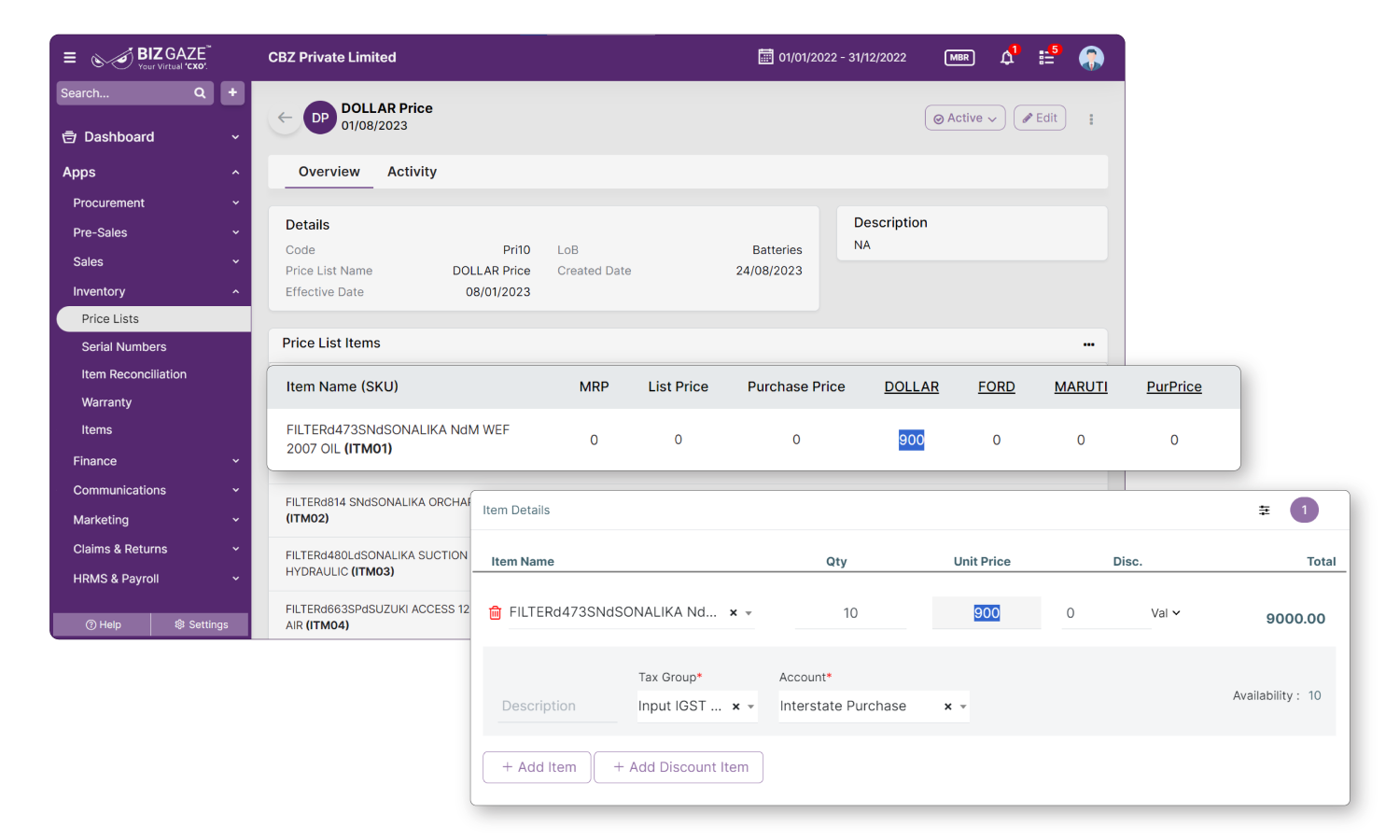Screen dimensions: 1400x840
Task: Expand the Sales menu
Action: (x=235, y=262)
